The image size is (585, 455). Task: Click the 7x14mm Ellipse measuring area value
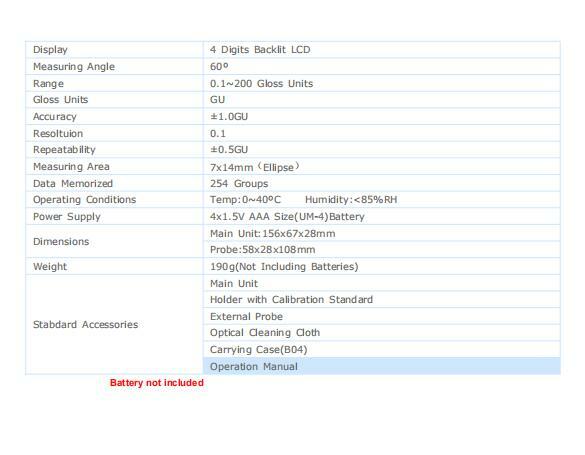click(x=255, y=167)
